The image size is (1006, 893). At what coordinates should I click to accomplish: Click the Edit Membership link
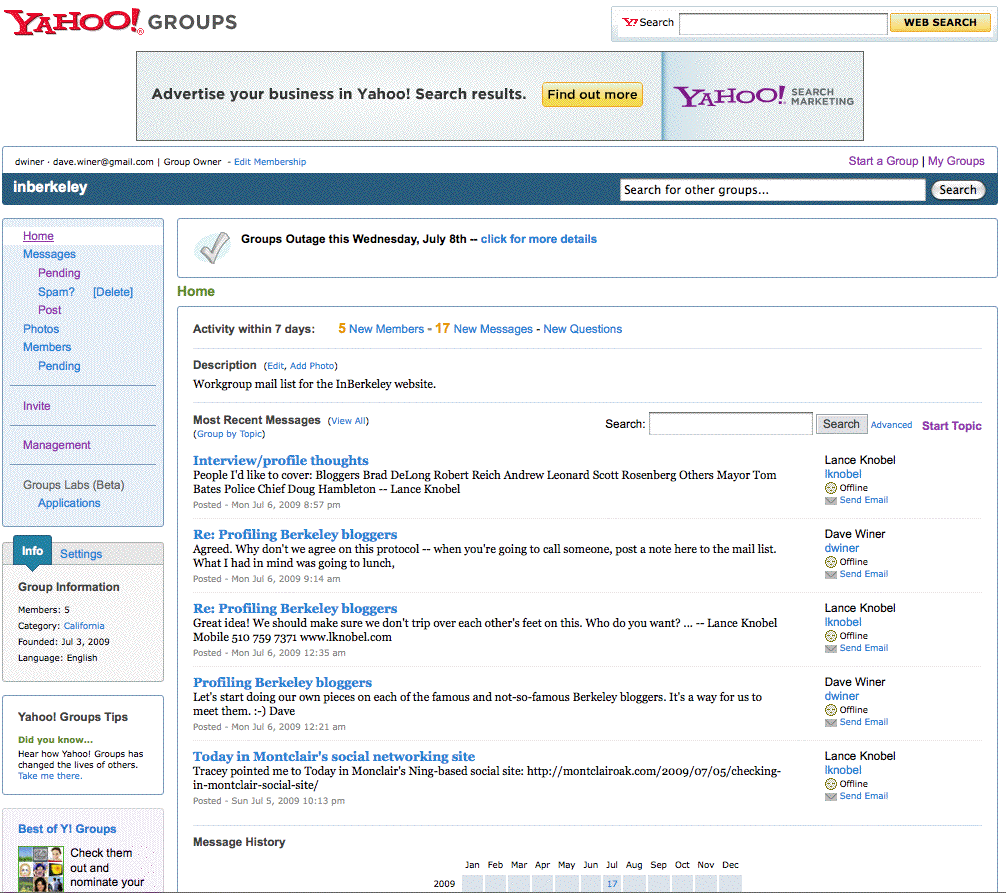pyautogui.click(x=270, y=162)
